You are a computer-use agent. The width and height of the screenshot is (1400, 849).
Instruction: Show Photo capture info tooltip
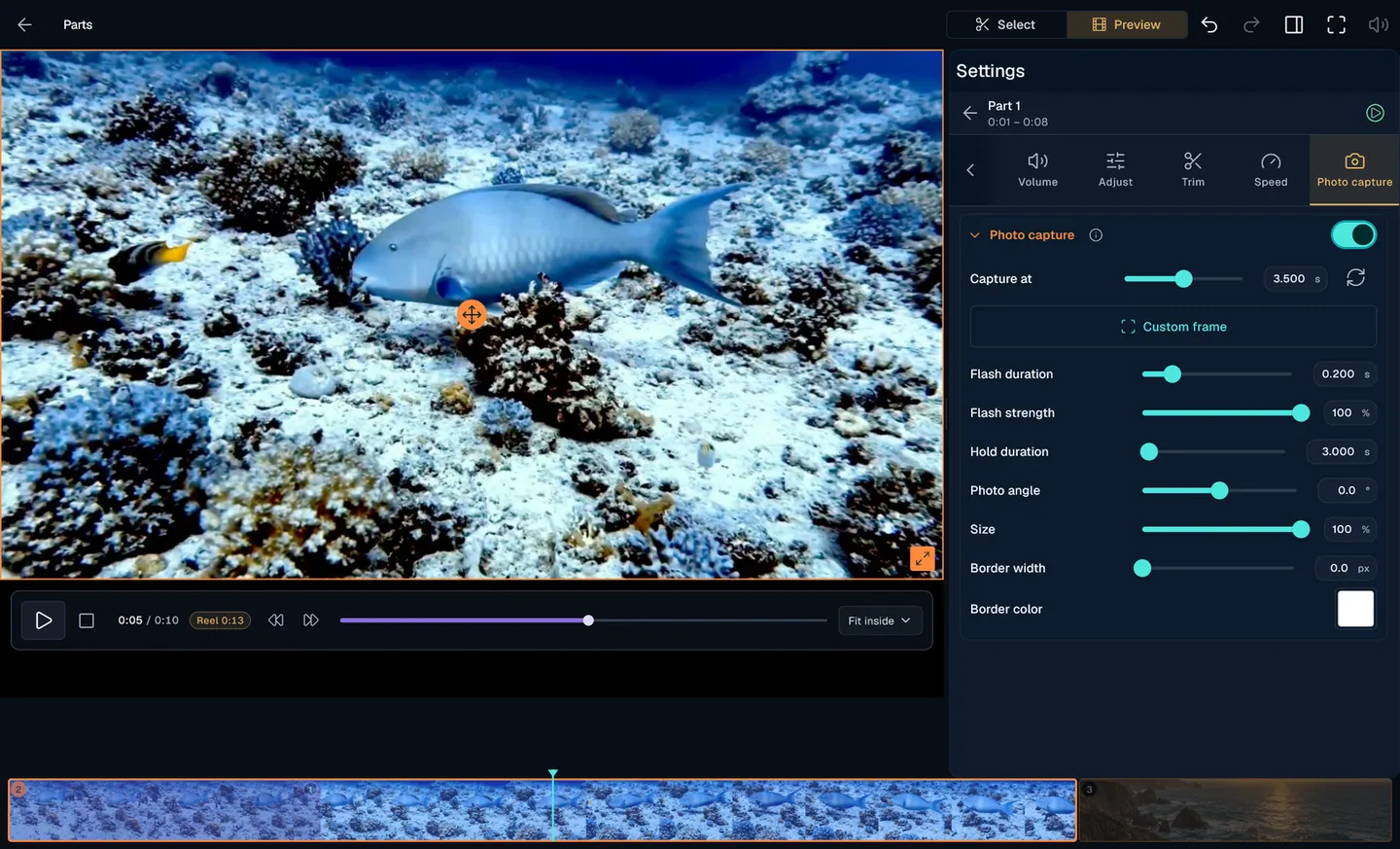[1096, 235]
